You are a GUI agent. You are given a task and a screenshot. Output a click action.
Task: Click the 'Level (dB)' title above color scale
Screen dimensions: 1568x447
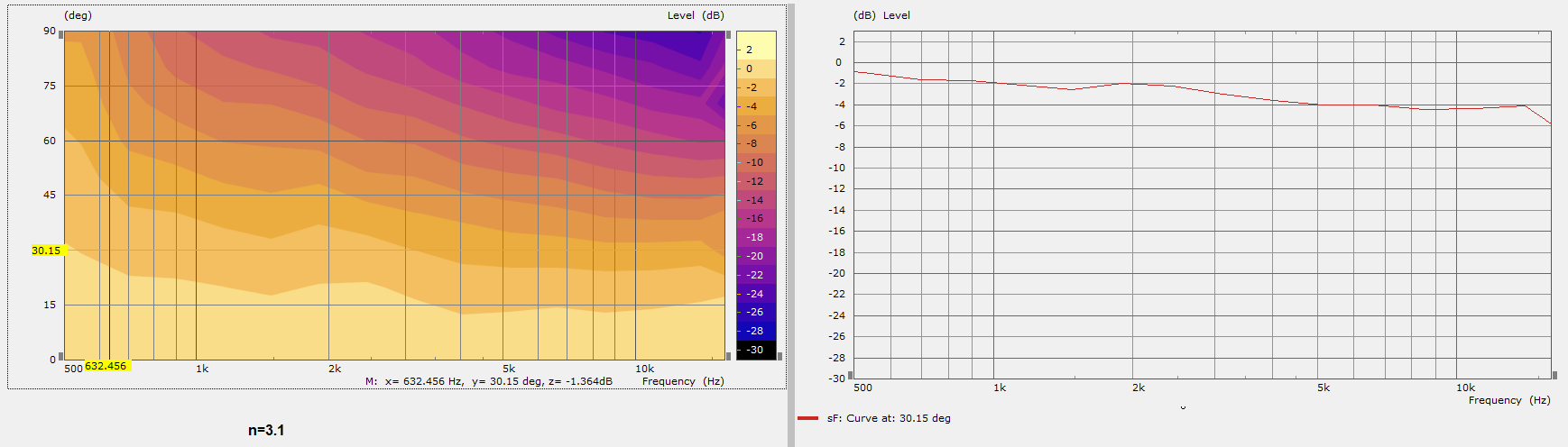click(696, 15)
